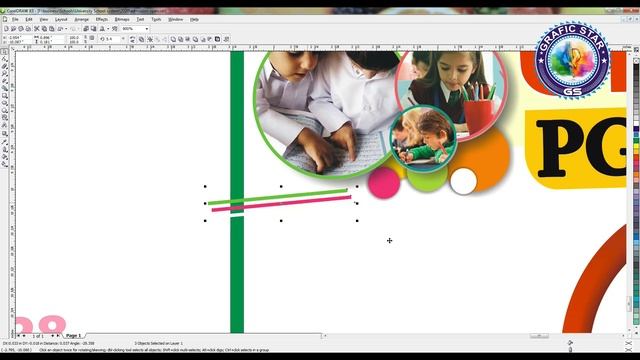
Task: Open the Layout menu
Action: (61, 19)
